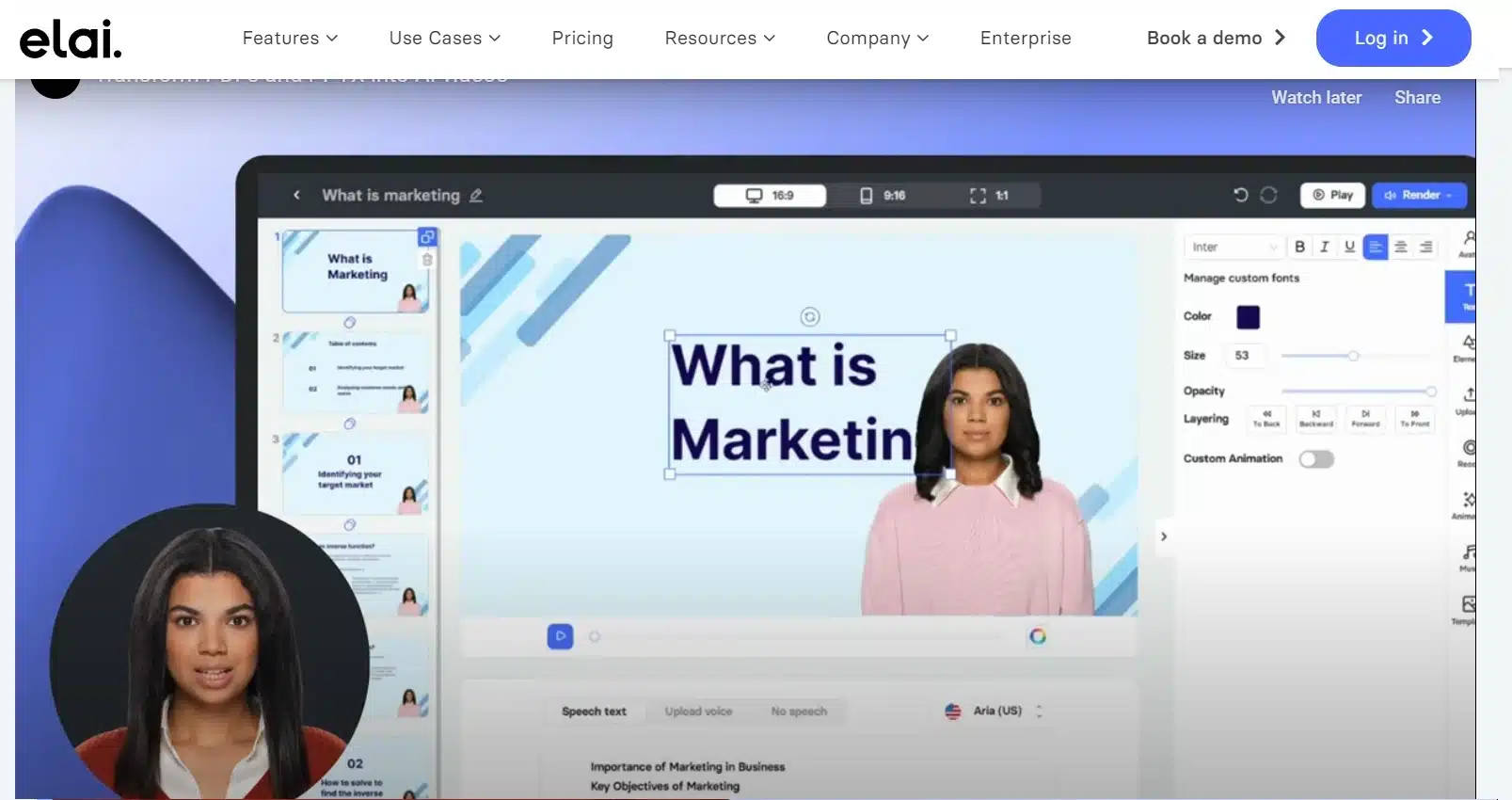The width and height of the screenshot is (1512, 800).
Task: Select the center text alignment icon
Action: coord(1401,247)
